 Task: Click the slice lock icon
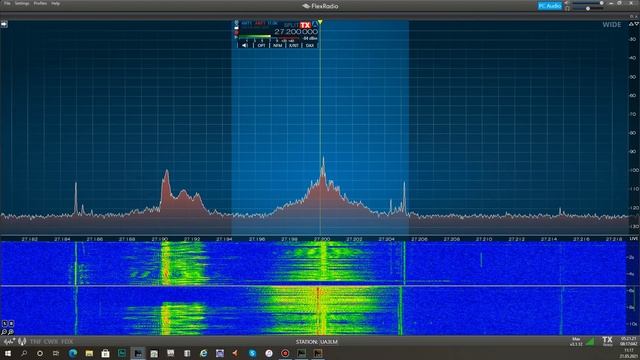pyautogui.click(x=236, y=28)
